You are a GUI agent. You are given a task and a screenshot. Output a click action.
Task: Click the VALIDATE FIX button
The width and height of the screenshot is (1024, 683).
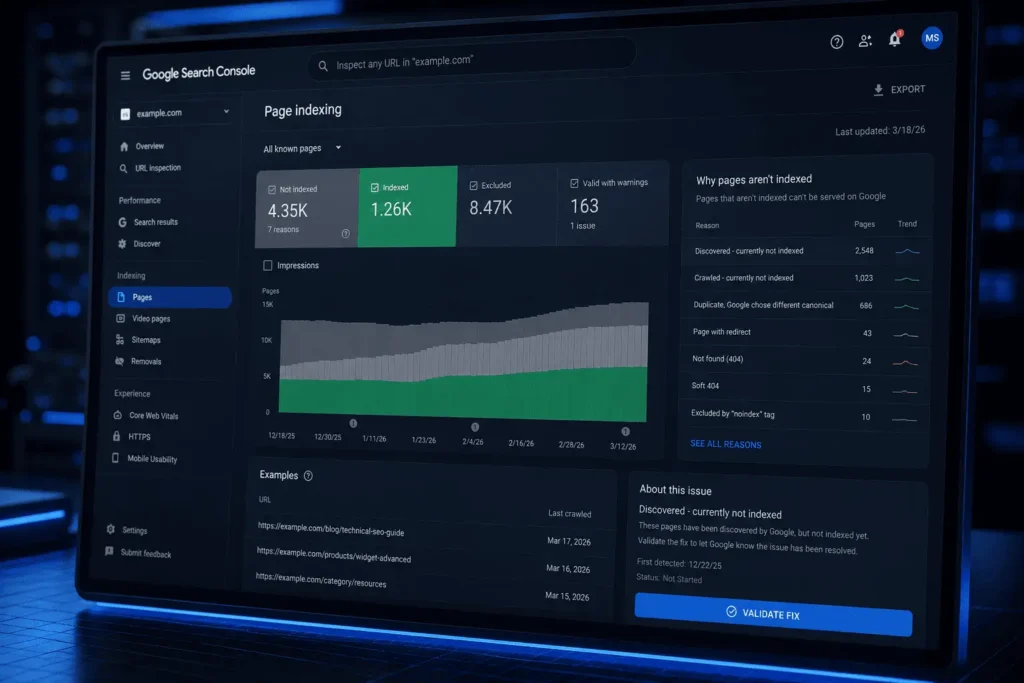tap(773, 614)
